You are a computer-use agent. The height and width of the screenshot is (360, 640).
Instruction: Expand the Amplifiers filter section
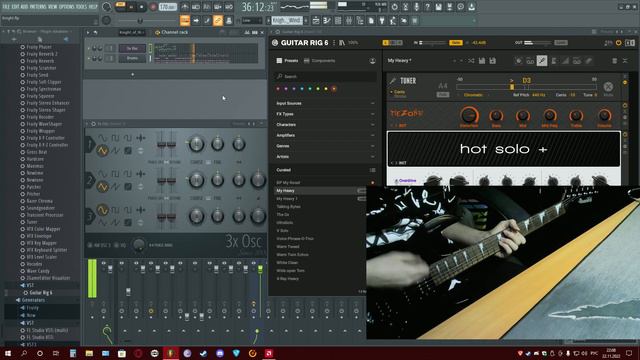pyautogui.click(x=325, y=135)
